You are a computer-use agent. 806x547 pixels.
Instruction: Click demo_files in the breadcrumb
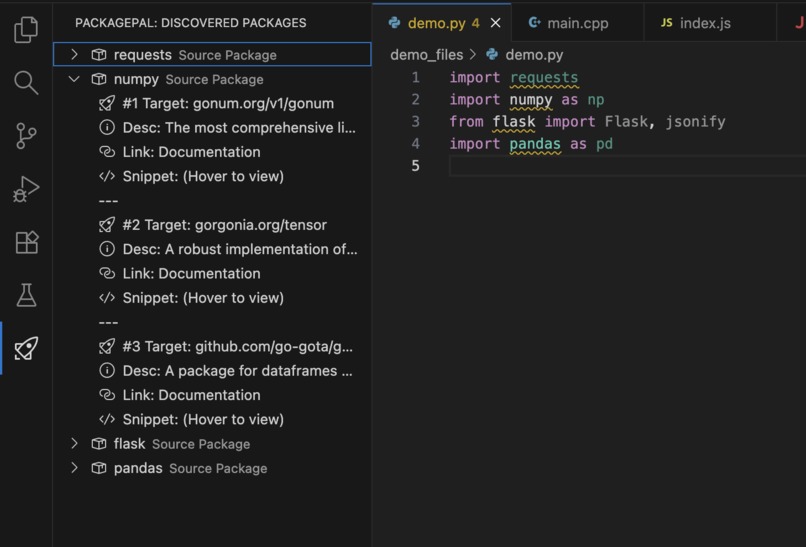coord(427,54)
